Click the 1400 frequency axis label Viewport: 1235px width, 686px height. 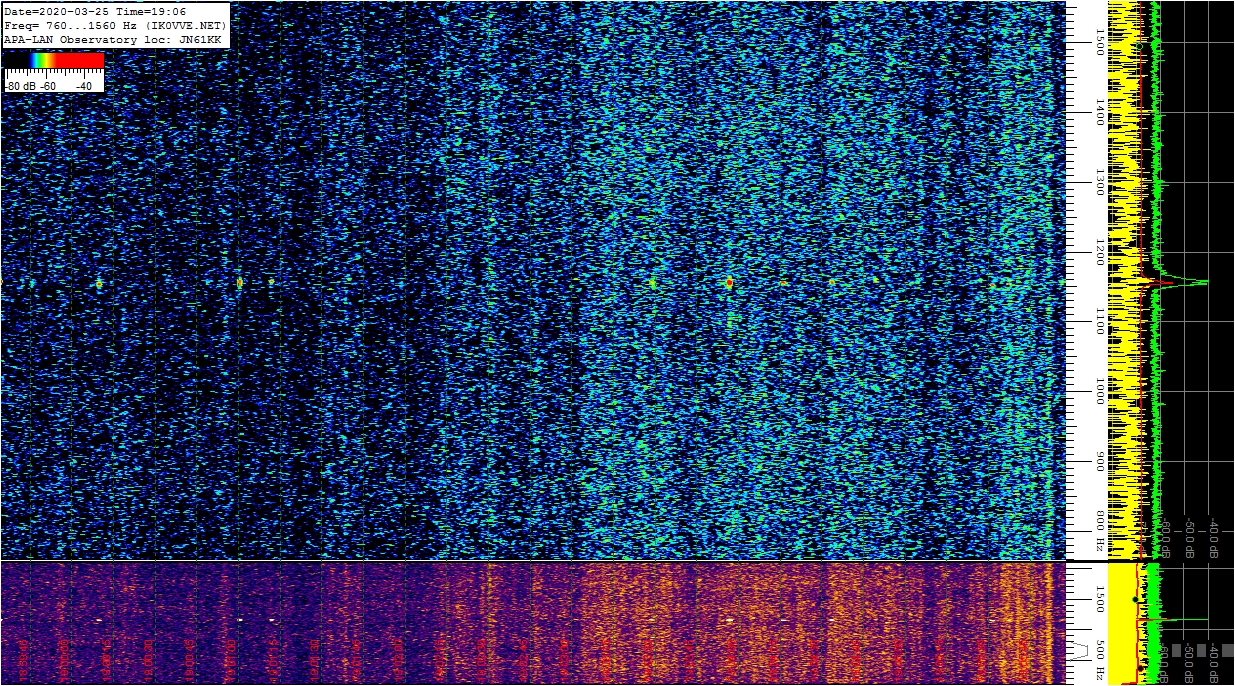1100,113
